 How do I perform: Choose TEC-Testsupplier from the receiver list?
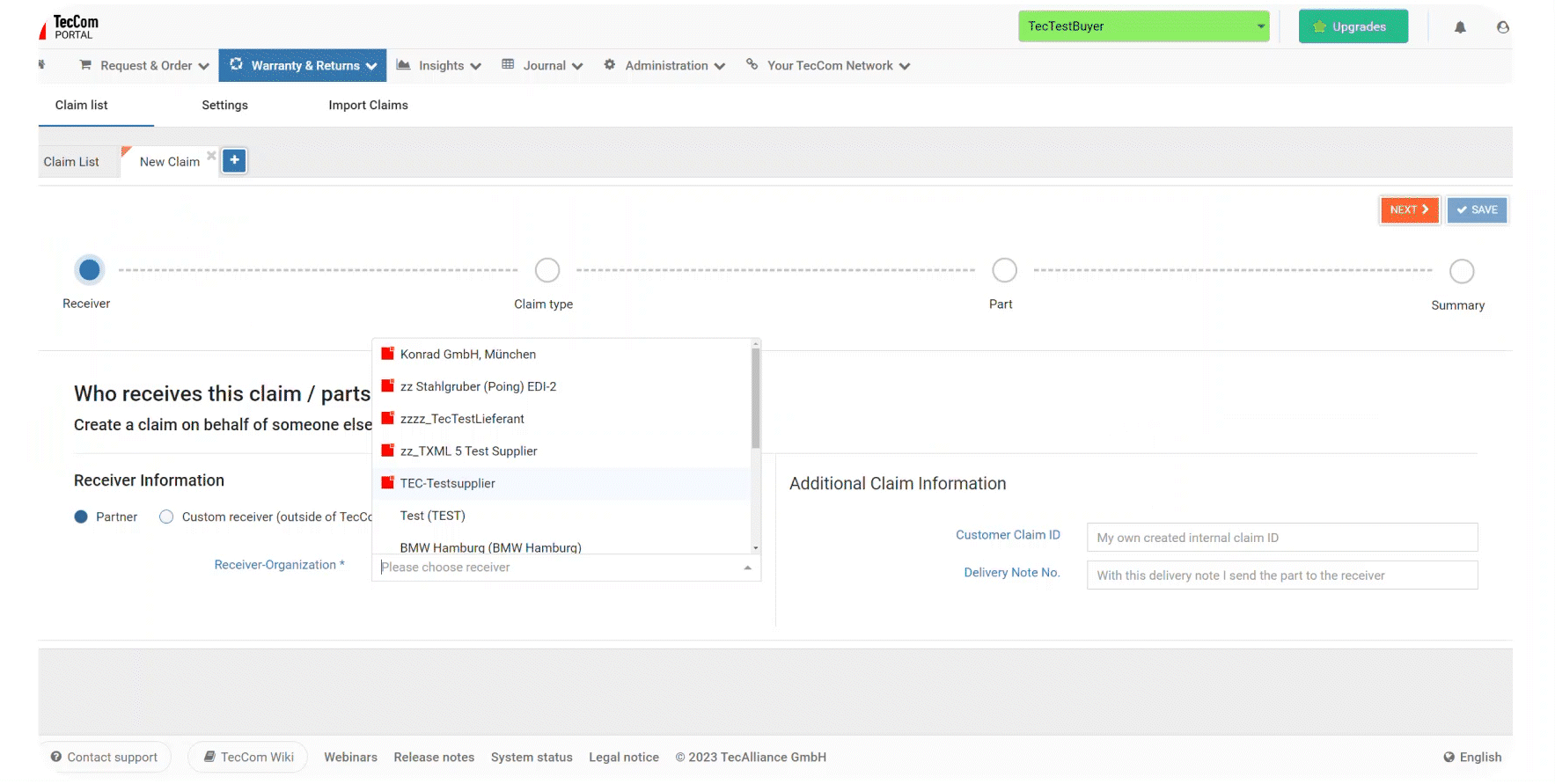[448, 484]
